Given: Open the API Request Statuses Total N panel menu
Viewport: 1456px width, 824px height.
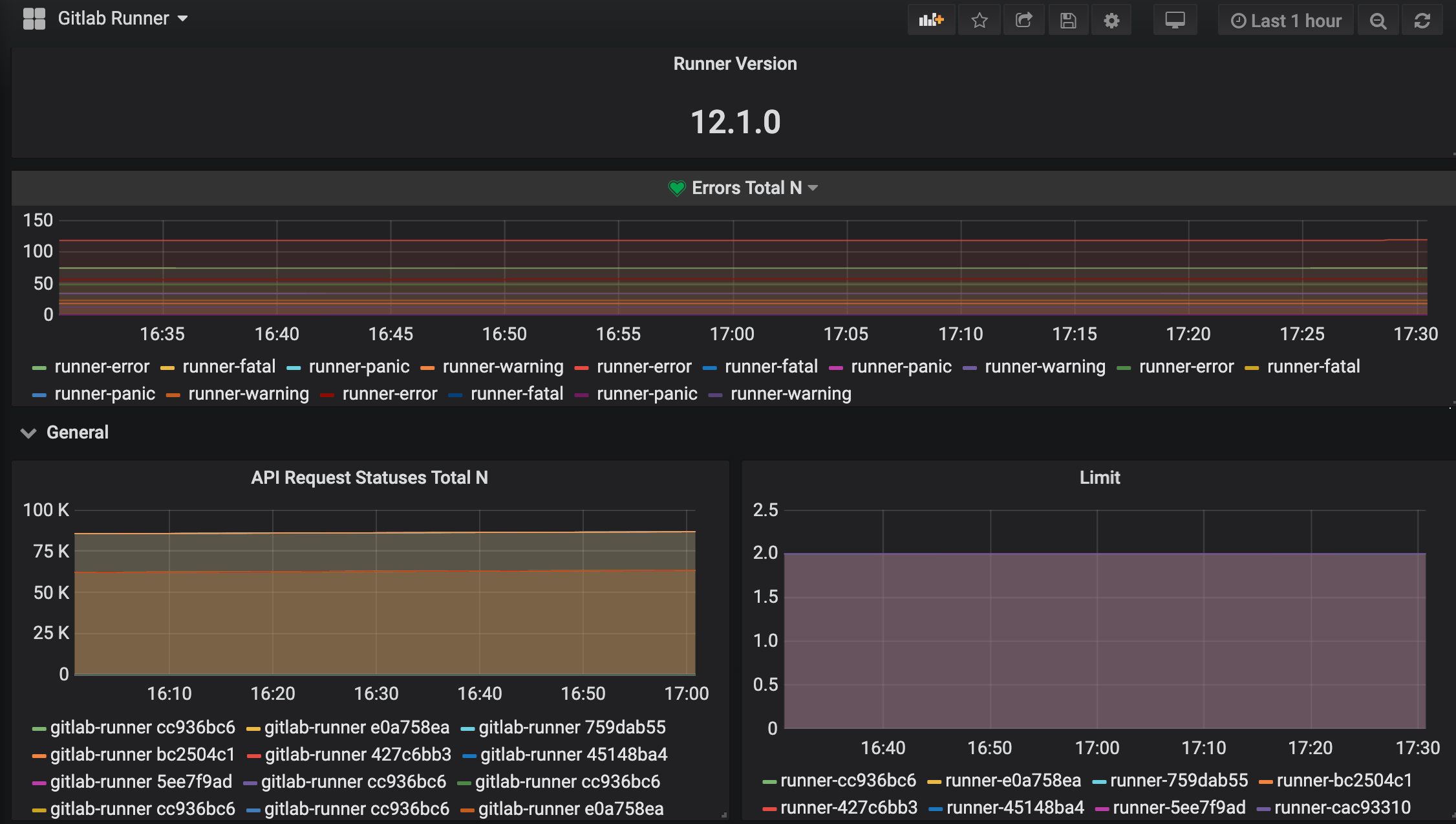Looking at the screenshot, I should click(x=369, y=478).
